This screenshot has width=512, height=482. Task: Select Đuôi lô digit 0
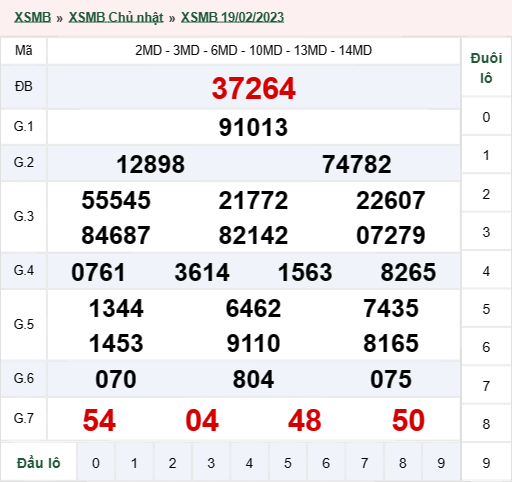tap(486, 117)
